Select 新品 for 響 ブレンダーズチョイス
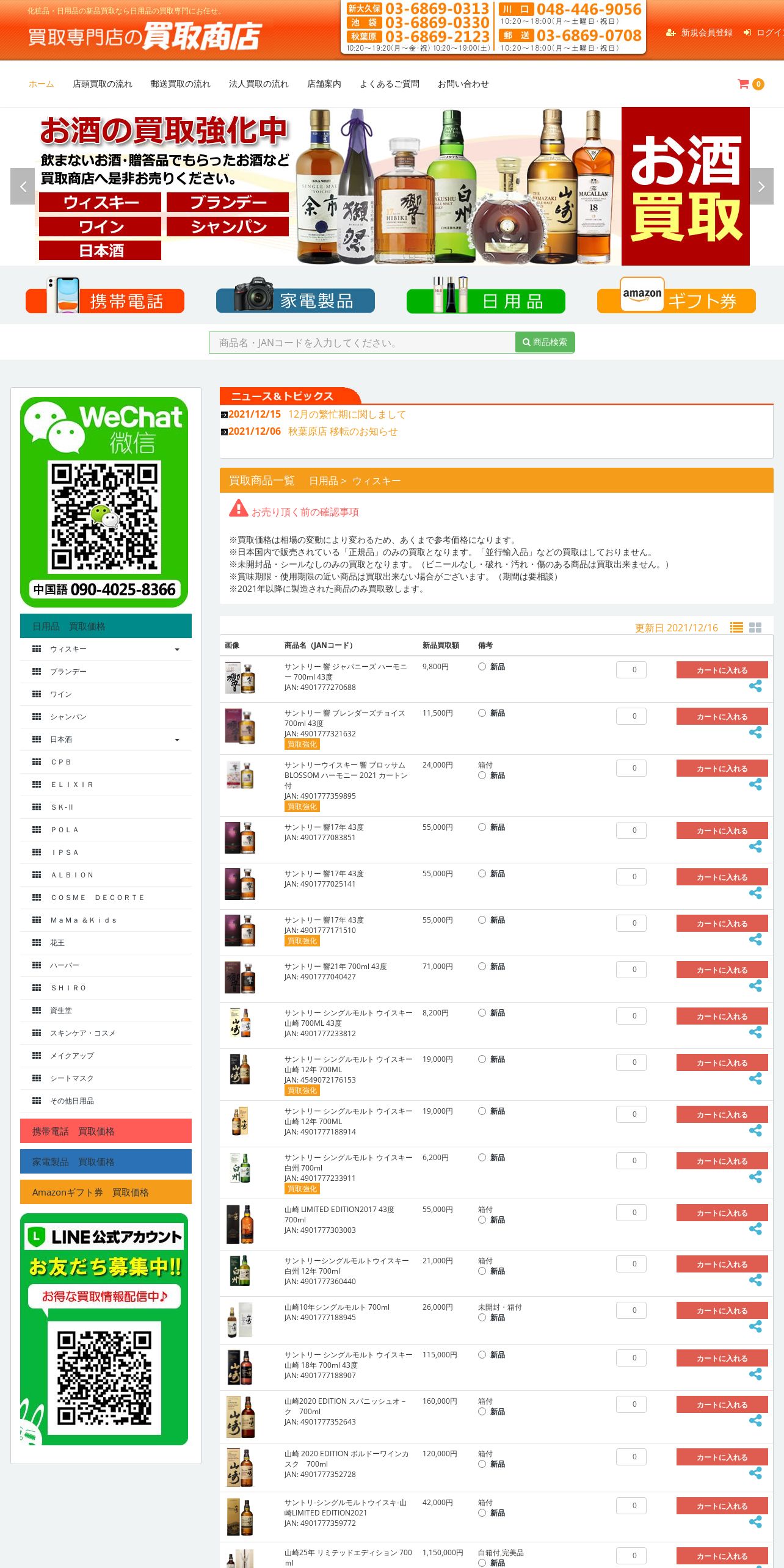Image resolution: width=784 pixels, height=1568 pixels. click(482, 713)
